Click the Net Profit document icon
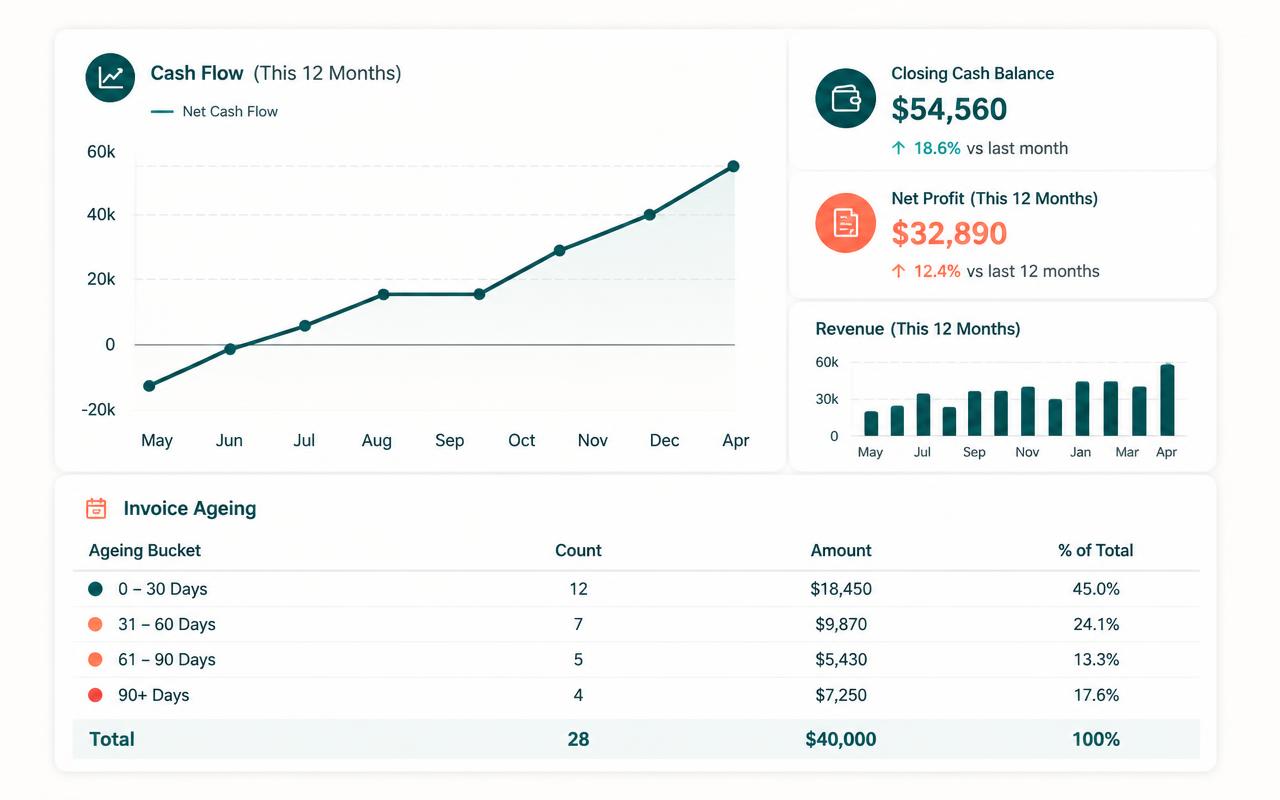 846,222
